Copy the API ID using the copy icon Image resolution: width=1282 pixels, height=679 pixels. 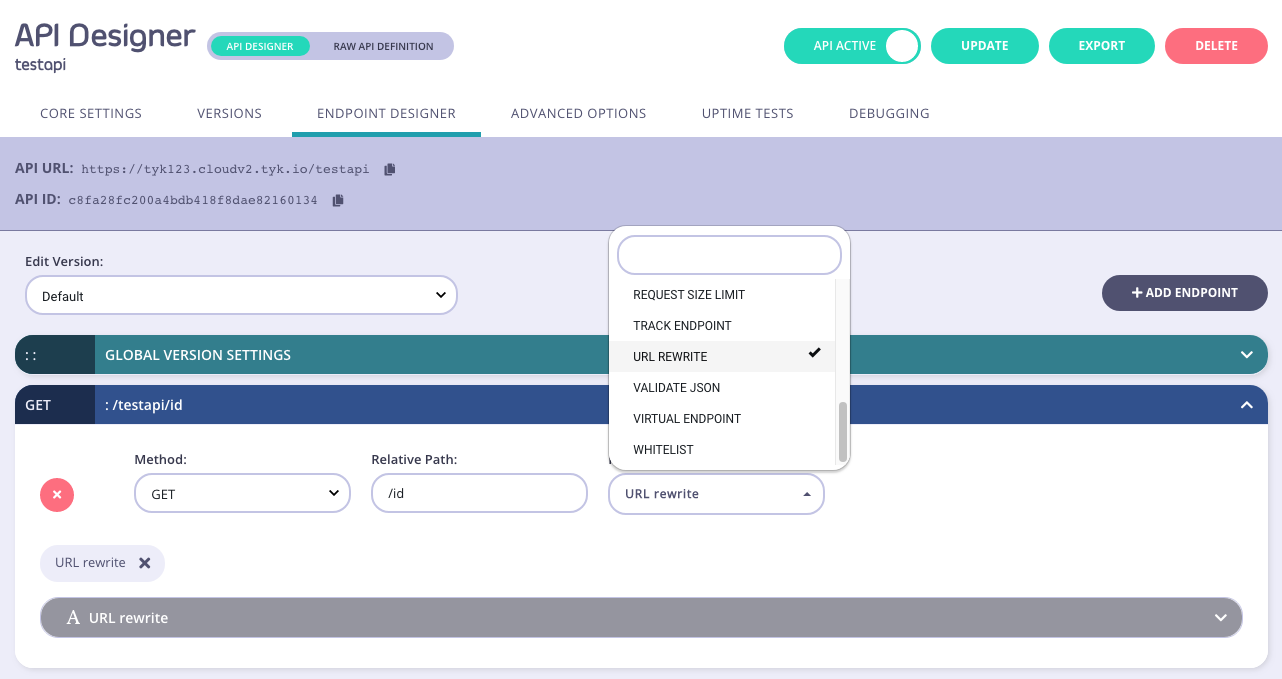(x=337, y=200)
